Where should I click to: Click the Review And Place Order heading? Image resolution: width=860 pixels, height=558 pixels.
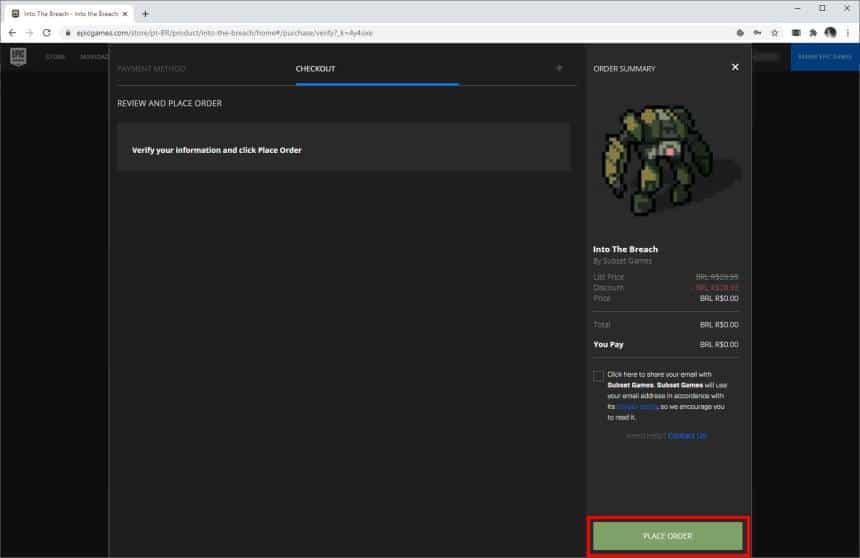169,103
